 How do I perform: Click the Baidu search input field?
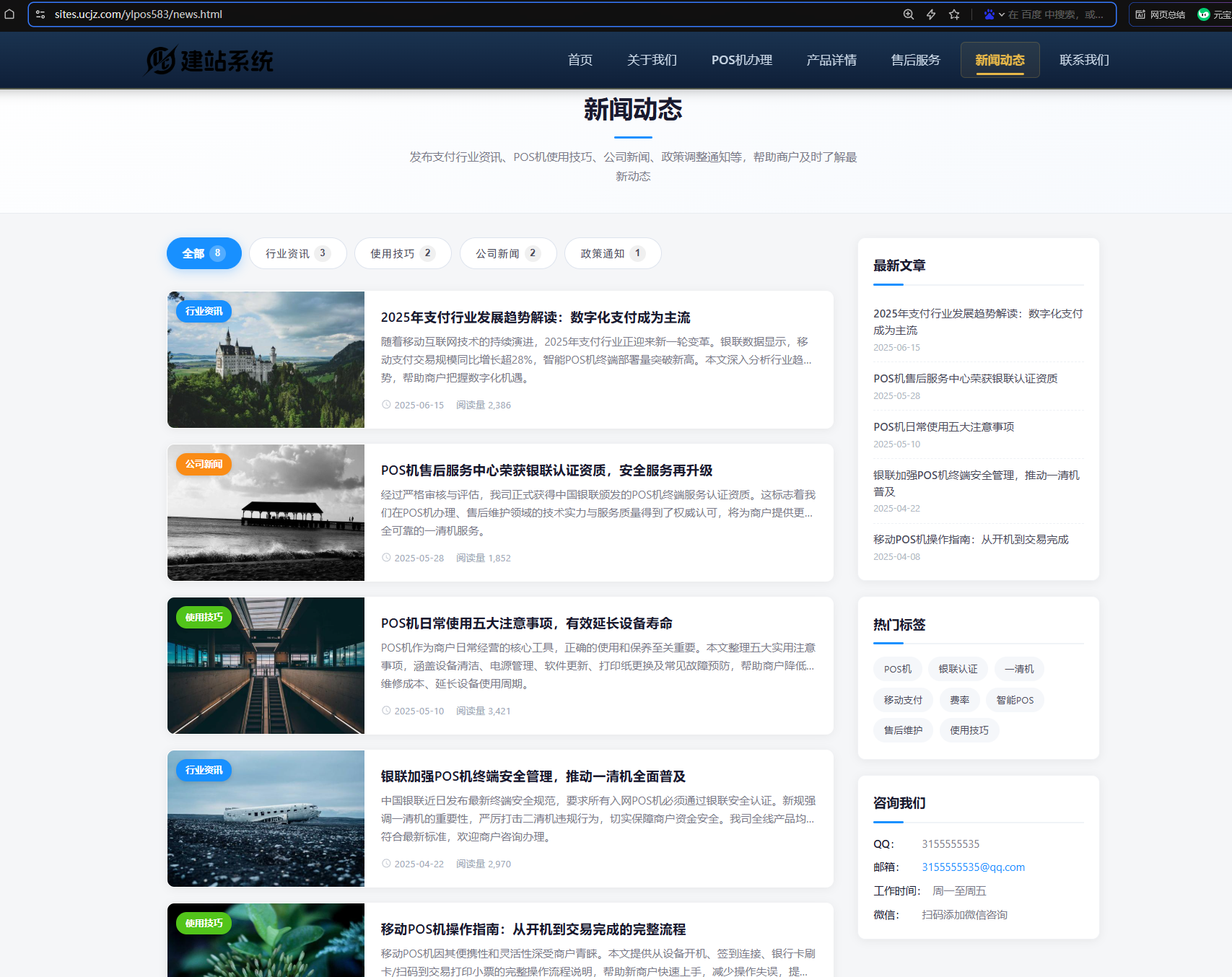click(x=1056, y=14)
